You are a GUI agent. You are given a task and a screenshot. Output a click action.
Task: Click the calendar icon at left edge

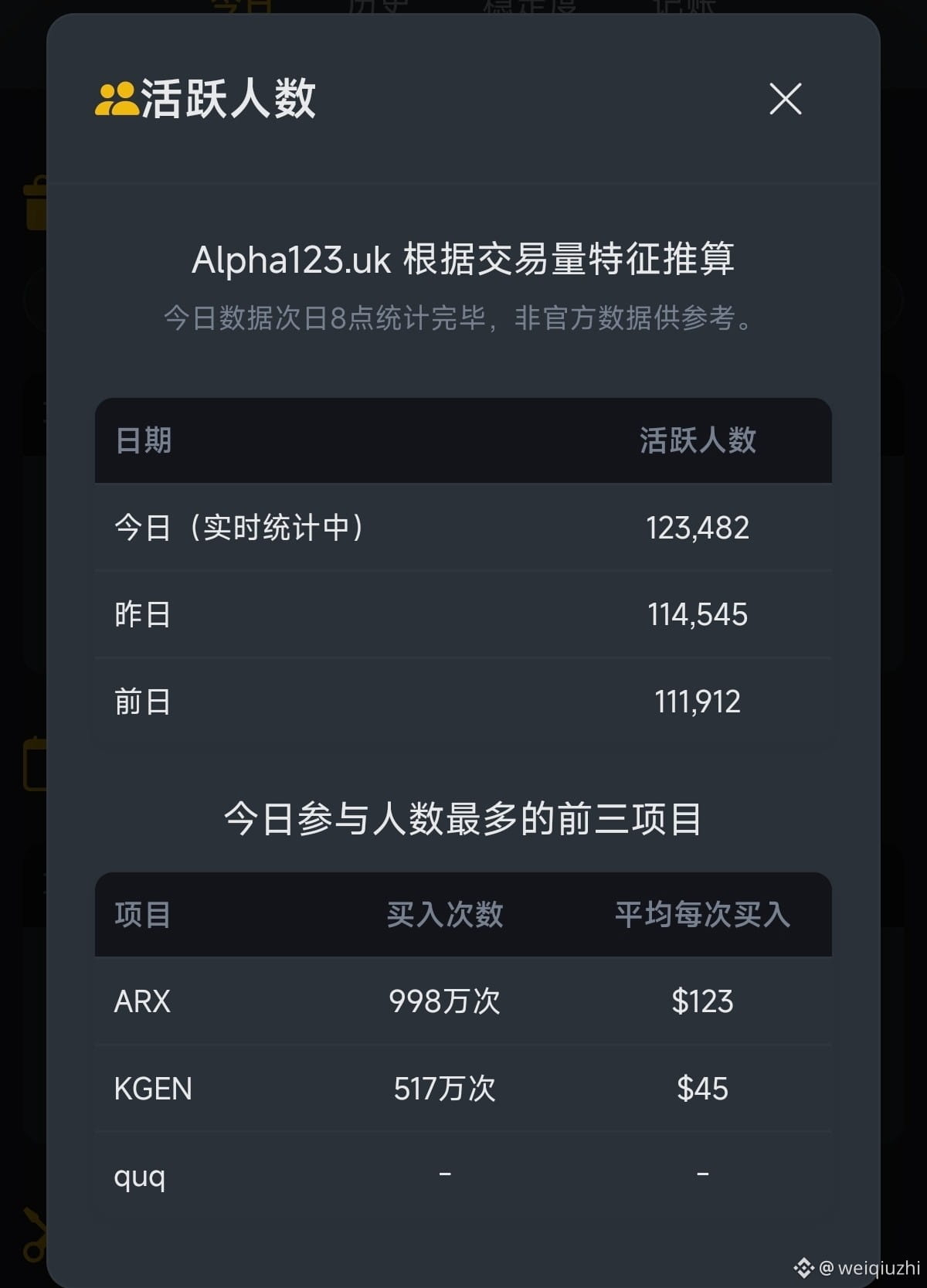(x=35, y=763)
